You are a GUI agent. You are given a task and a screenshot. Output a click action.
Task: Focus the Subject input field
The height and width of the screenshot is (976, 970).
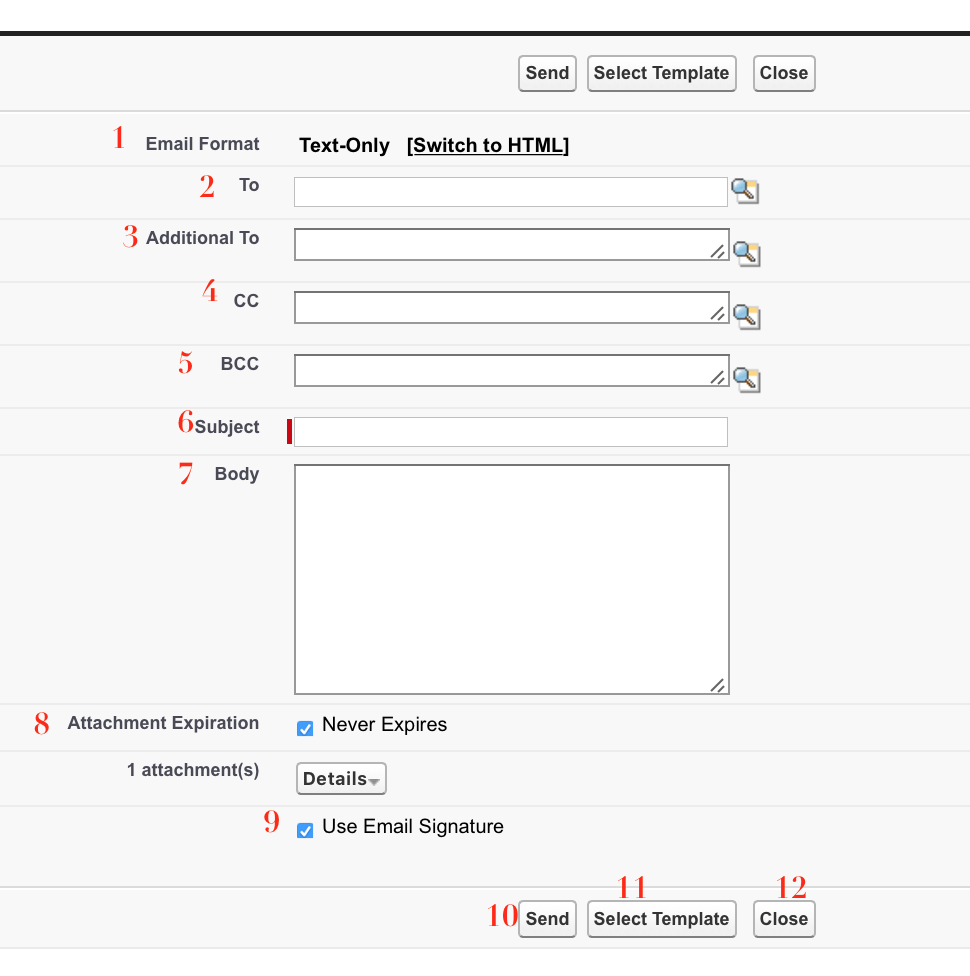click(x=511, y=432)
